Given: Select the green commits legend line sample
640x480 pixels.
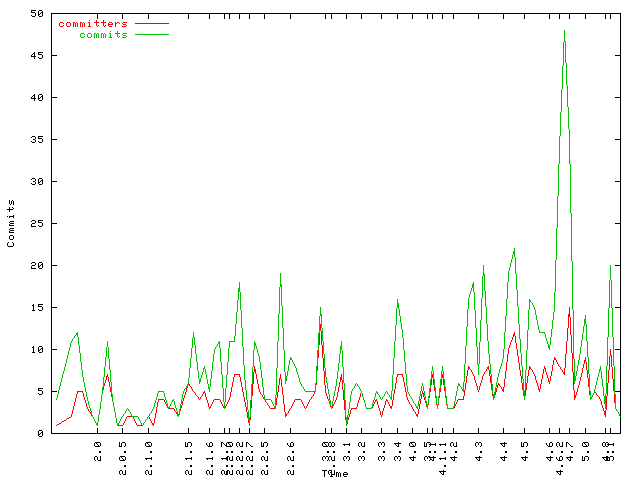Looking at the screenshot, I should pos(151,34).
